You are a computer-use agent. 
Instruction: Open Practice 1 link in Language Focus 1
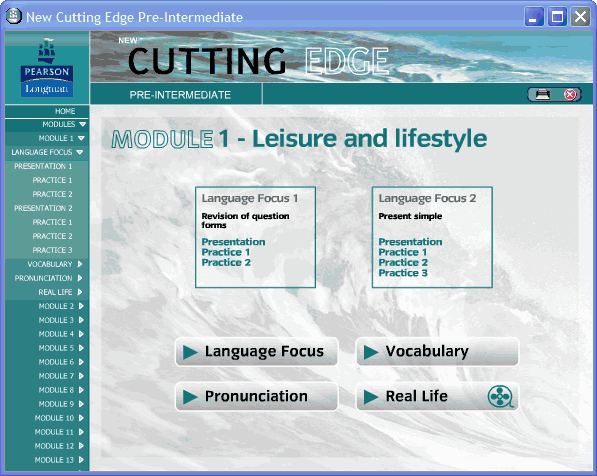226,252
